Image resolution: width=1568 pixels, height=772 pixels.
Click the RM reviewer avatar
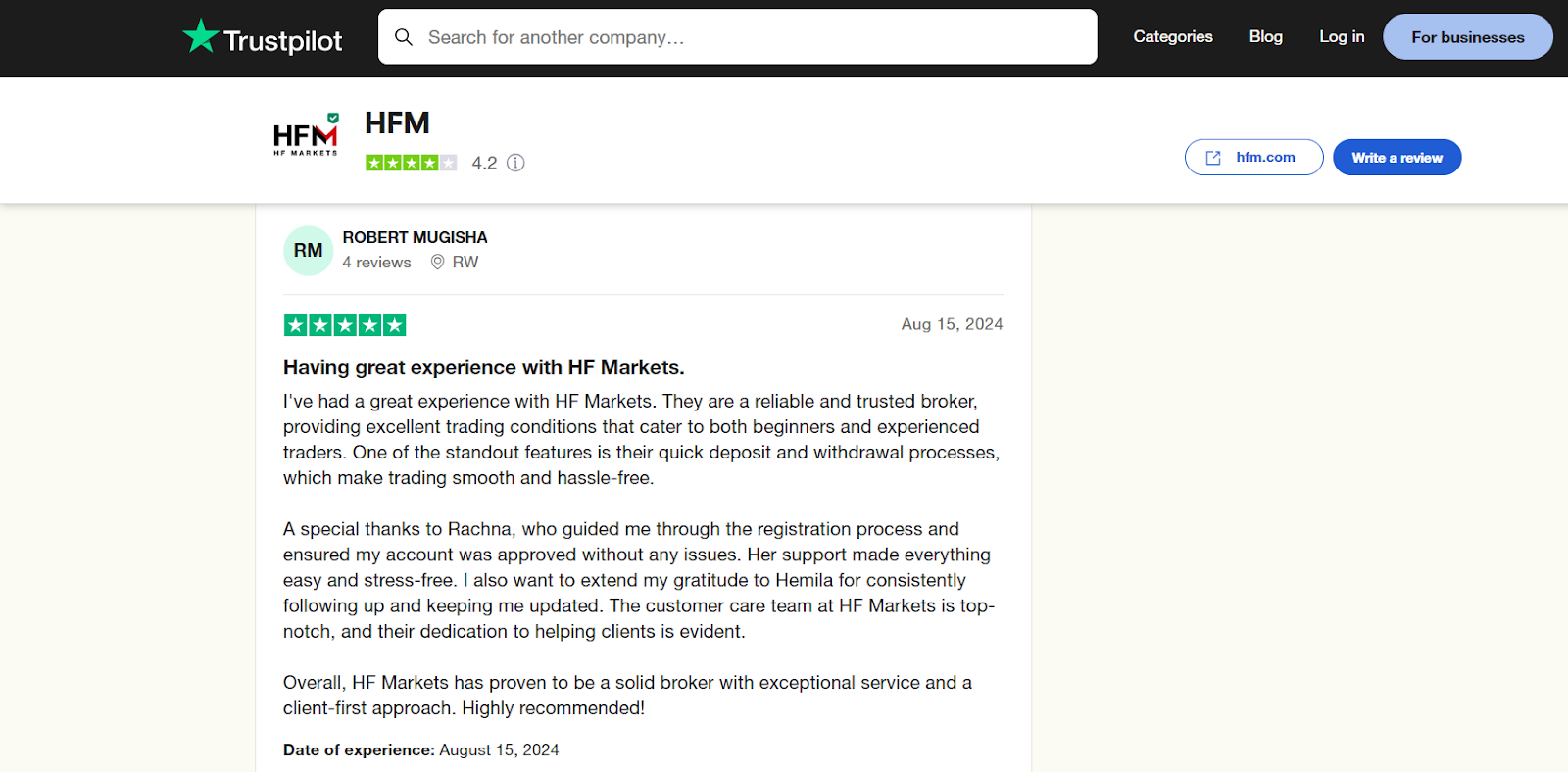tap(309, 250)
